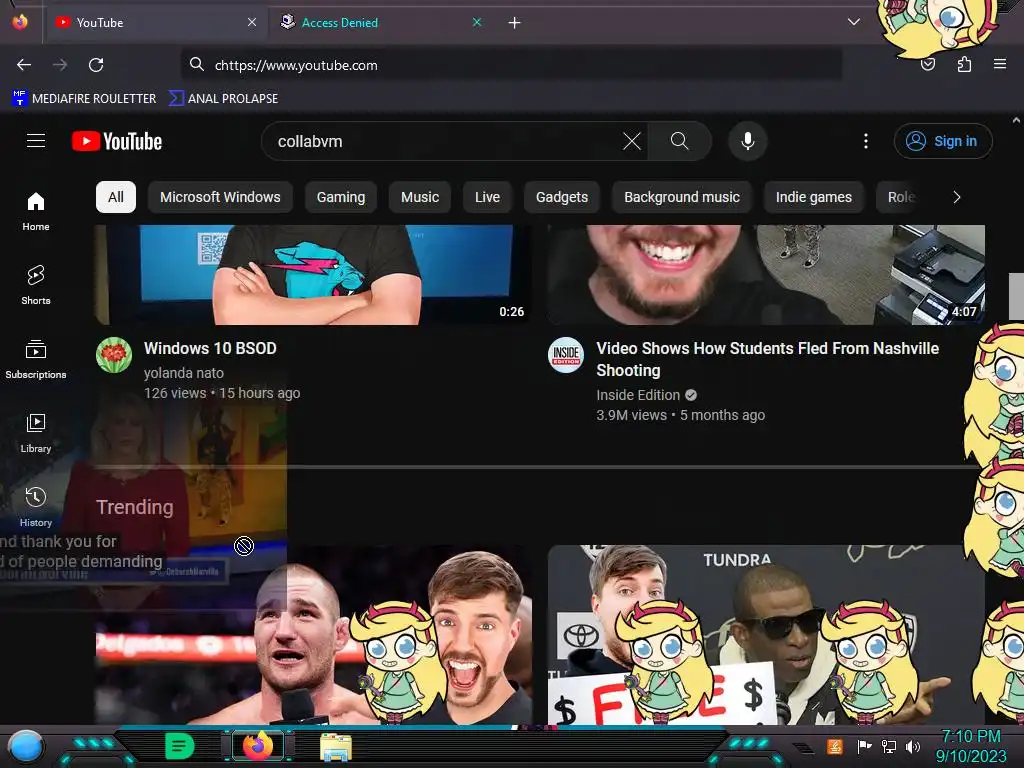1024x768 pixels.
Task: Select the Gadgets filter chip
Action: coord(562,197)
